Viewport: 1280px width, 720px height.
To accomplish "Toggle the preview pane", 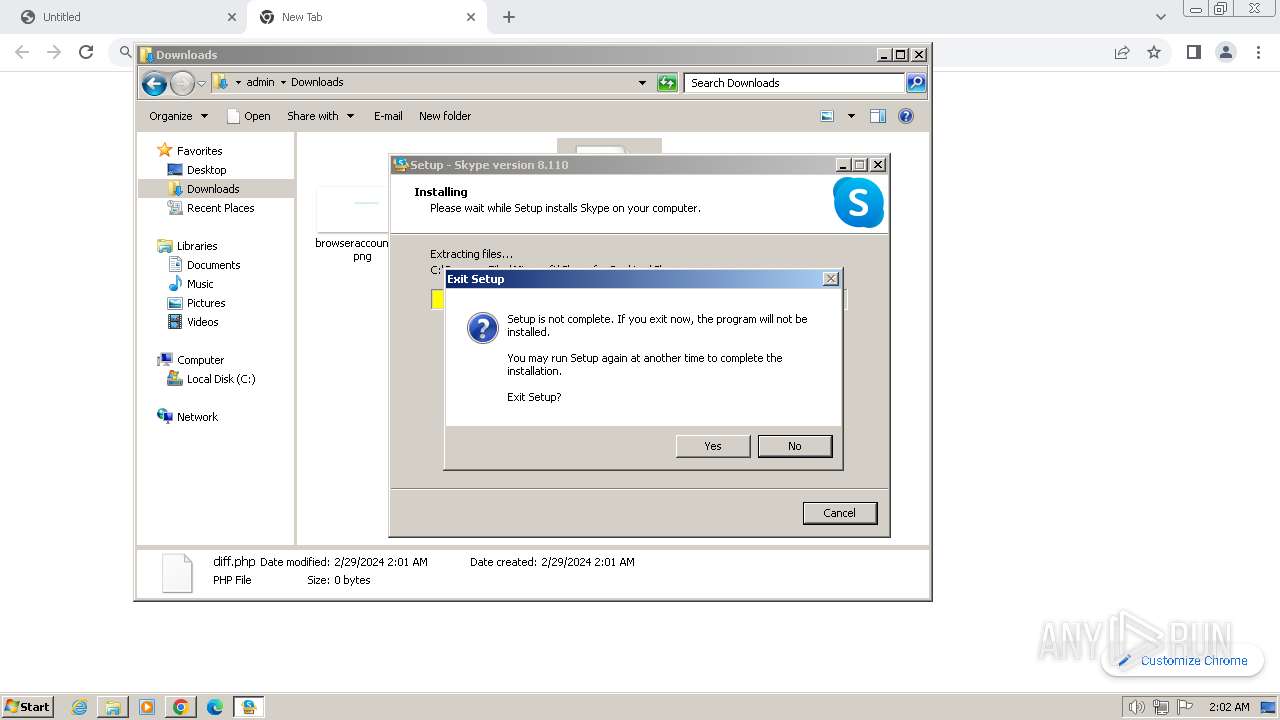I will [x=878, y=116].
